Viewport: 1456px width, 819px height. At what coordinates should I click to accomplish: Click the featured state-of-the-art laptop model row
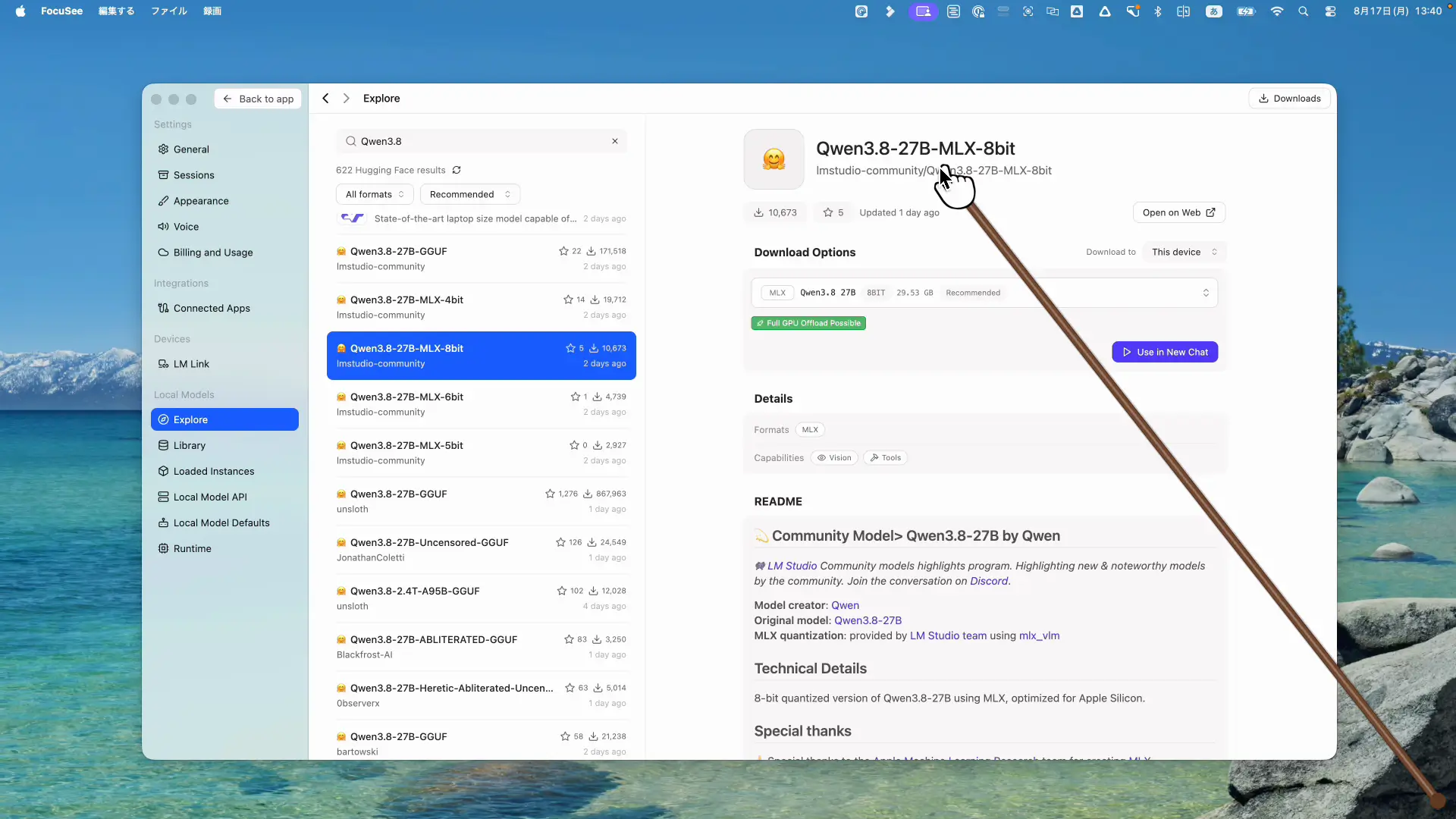[482, 218]
